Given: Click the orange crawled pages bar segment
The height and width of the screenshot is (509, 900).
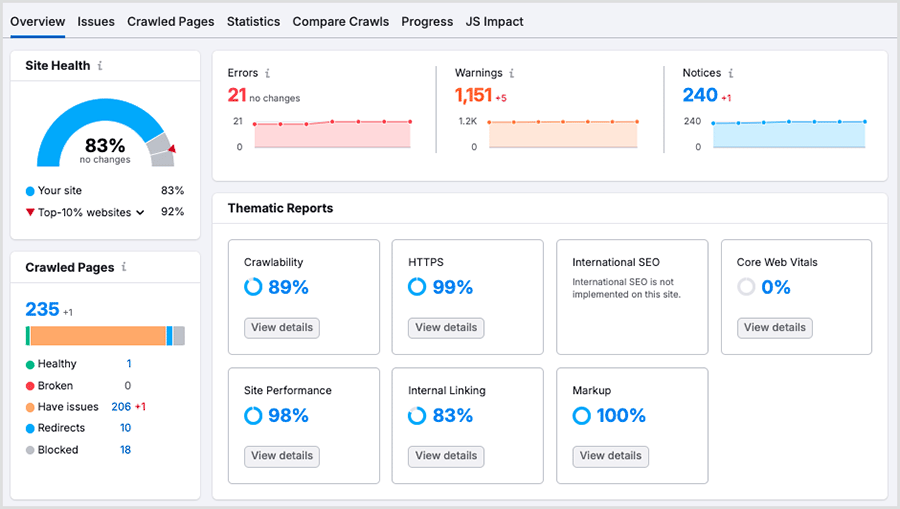Looking at the screenshot, I should point(98,336).
